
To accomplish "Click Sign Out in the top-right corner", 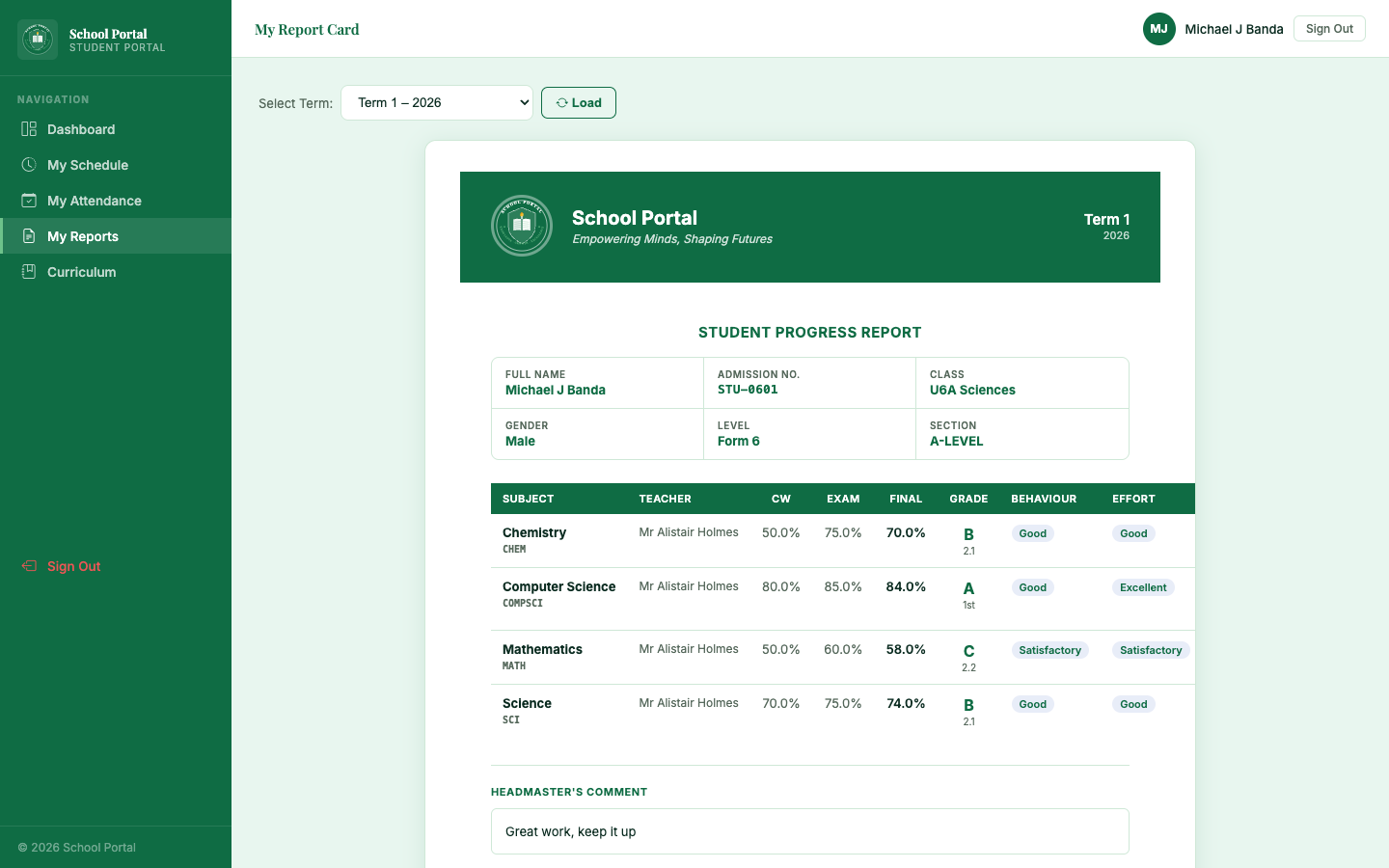I will pyautogui.click(x=1329, y=28).
